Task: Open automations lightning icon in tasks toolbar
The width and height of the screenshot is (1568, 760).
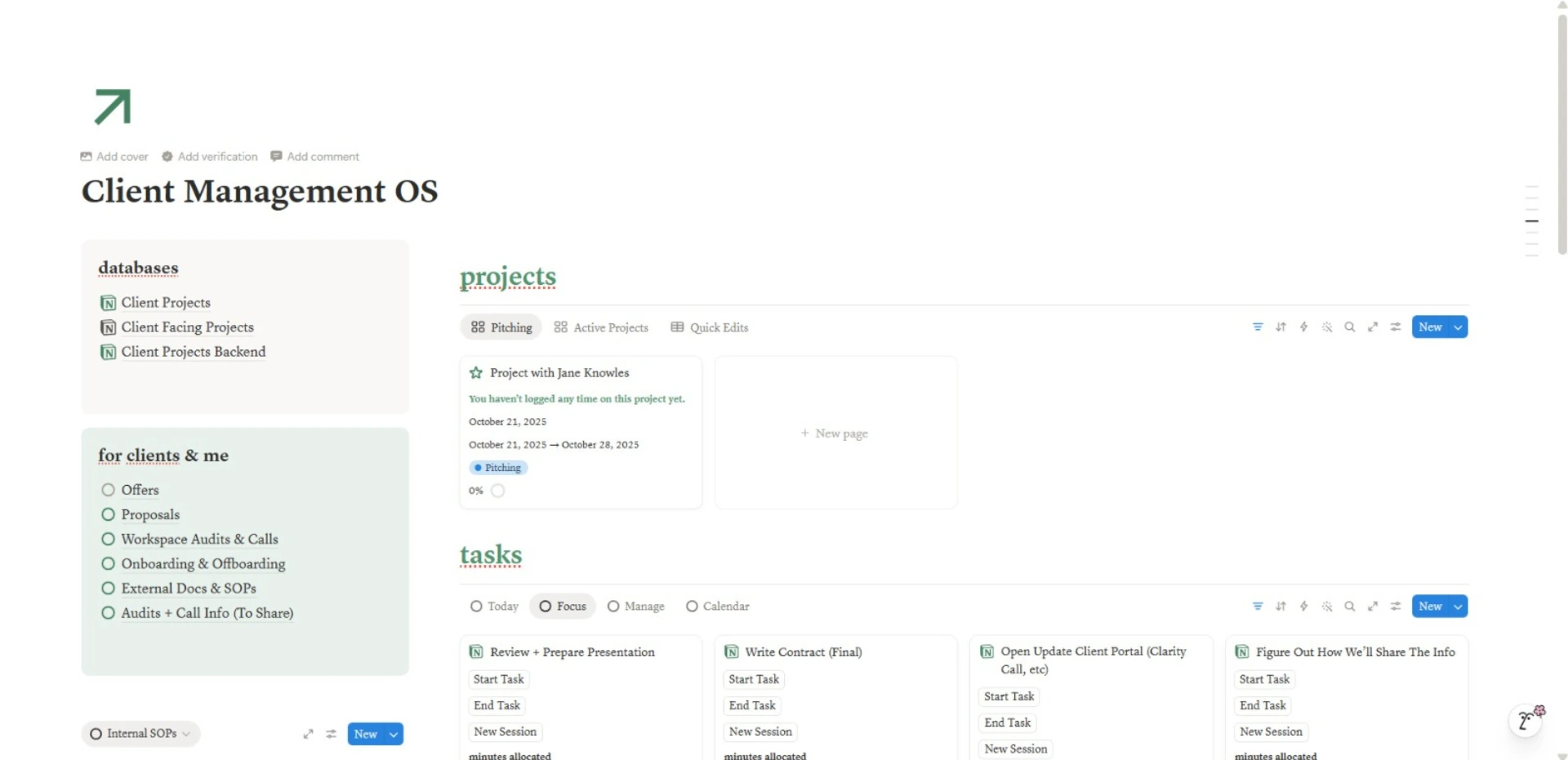Action: click(x=1303, y=607)
